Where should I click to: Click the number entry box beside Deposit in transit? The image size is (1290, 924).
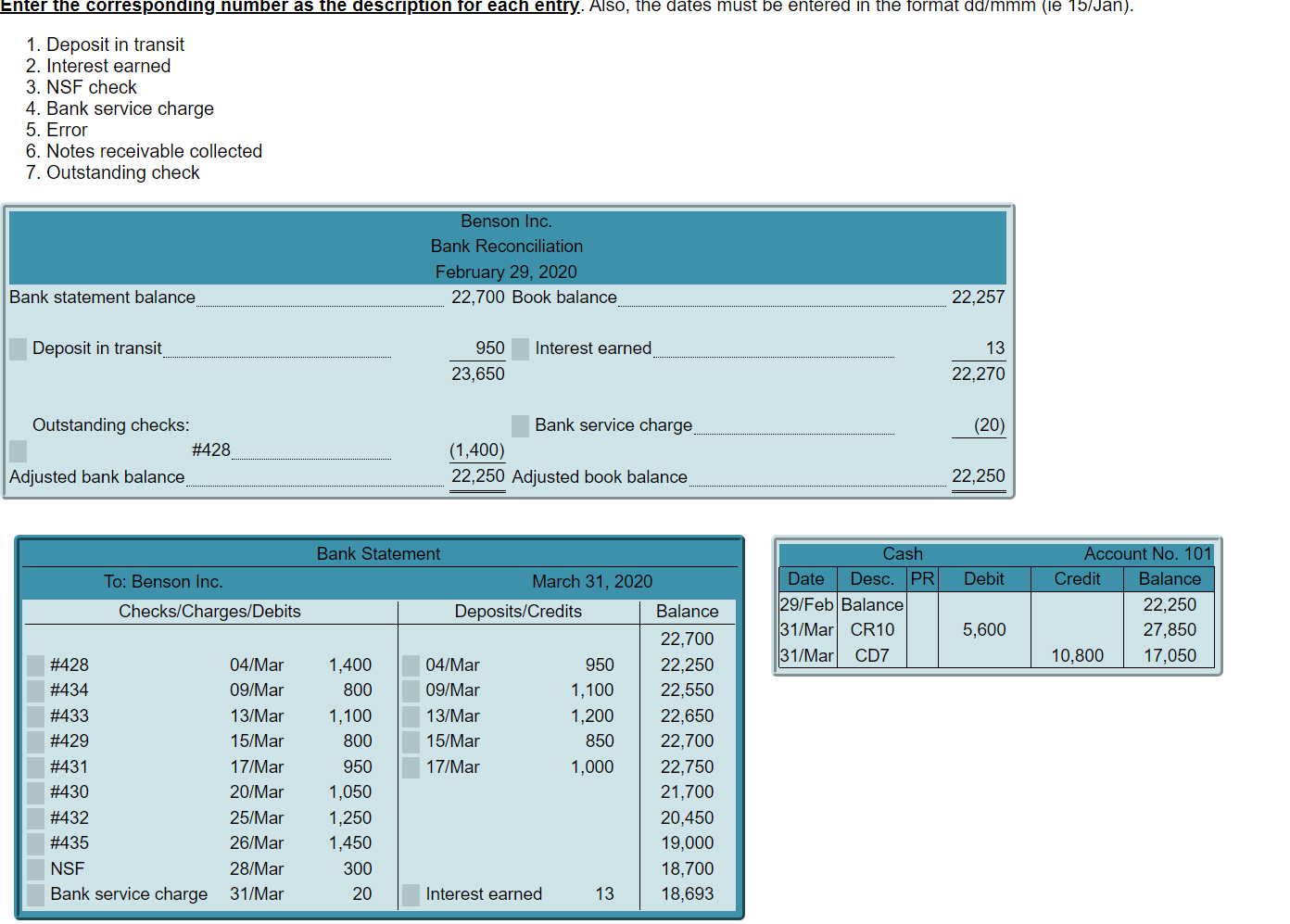[x=18, y=348]
